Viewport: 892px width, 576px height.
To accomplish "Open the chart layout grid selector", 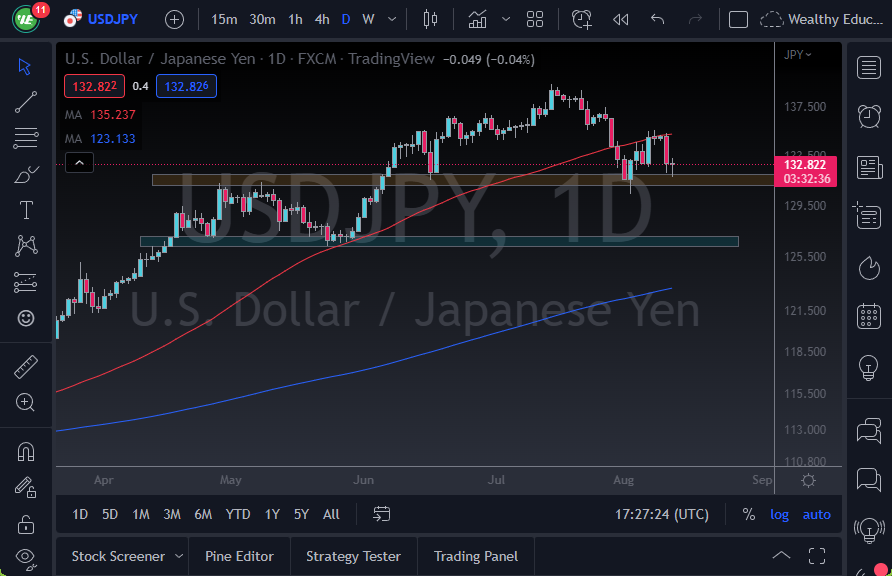I will point(535,19).
